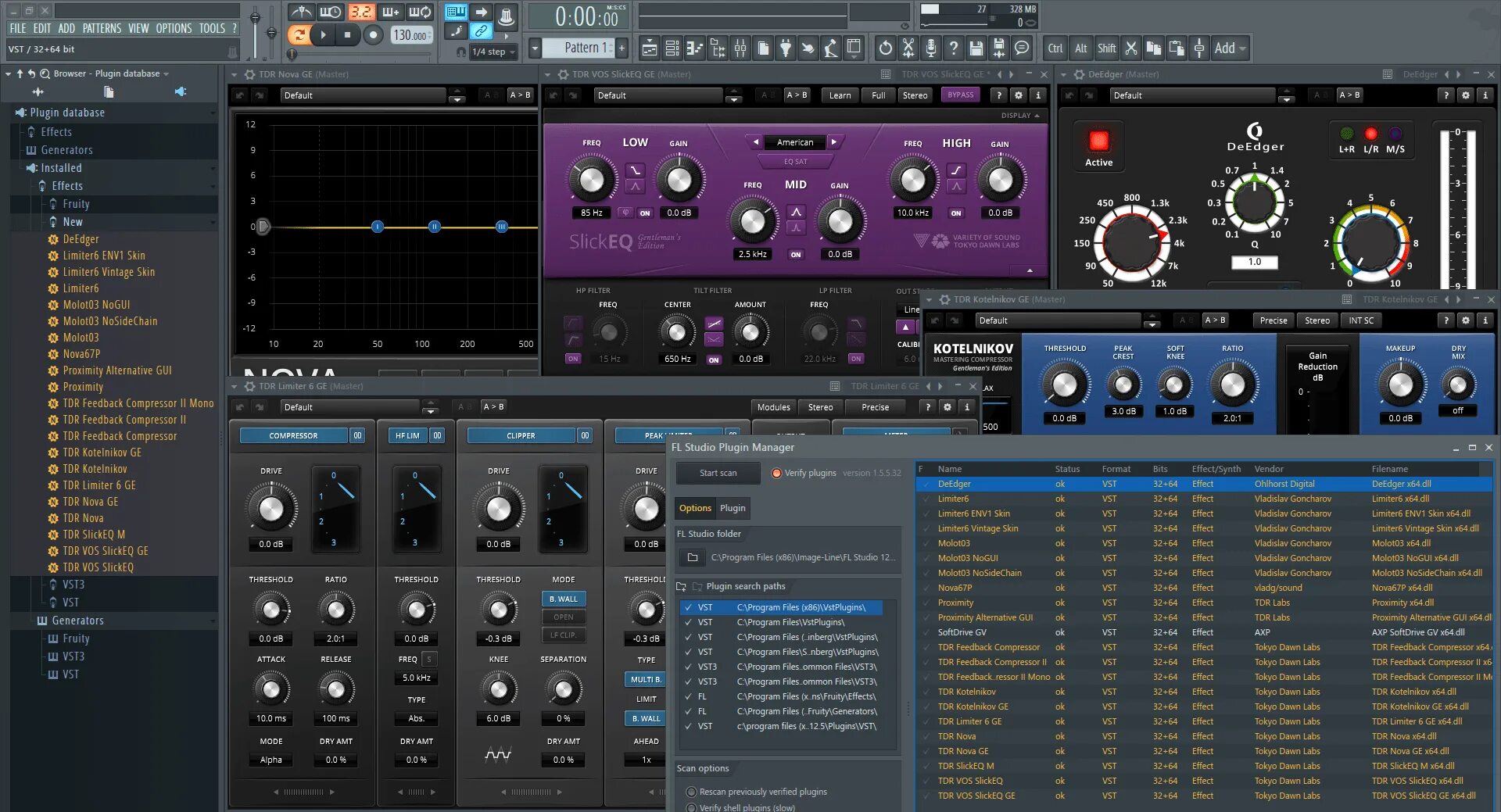The width and height of the screenshot is (1501, 812).
Task: Arm recording with the record button
Action: click(374, 34)
